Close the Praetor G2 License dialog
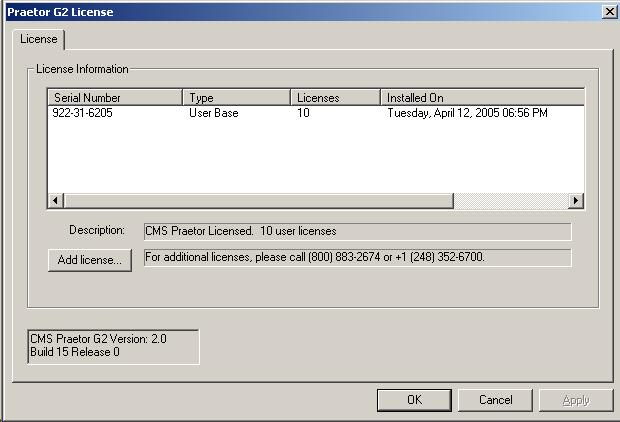Image resolution: width=620 pixels, height=422 pixels. [x=610, y=11]
